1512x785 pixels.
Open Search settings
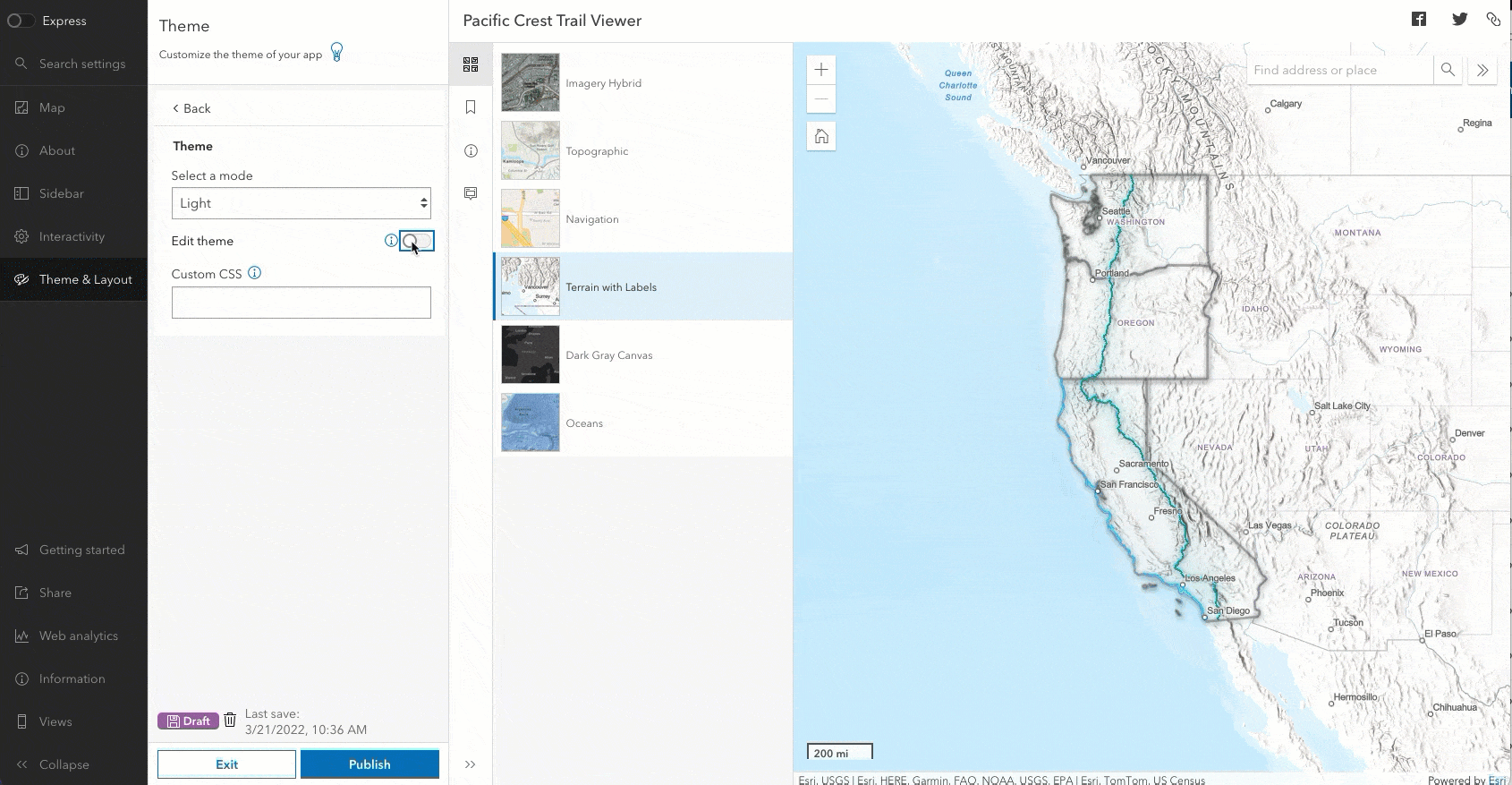click(73, 64)
